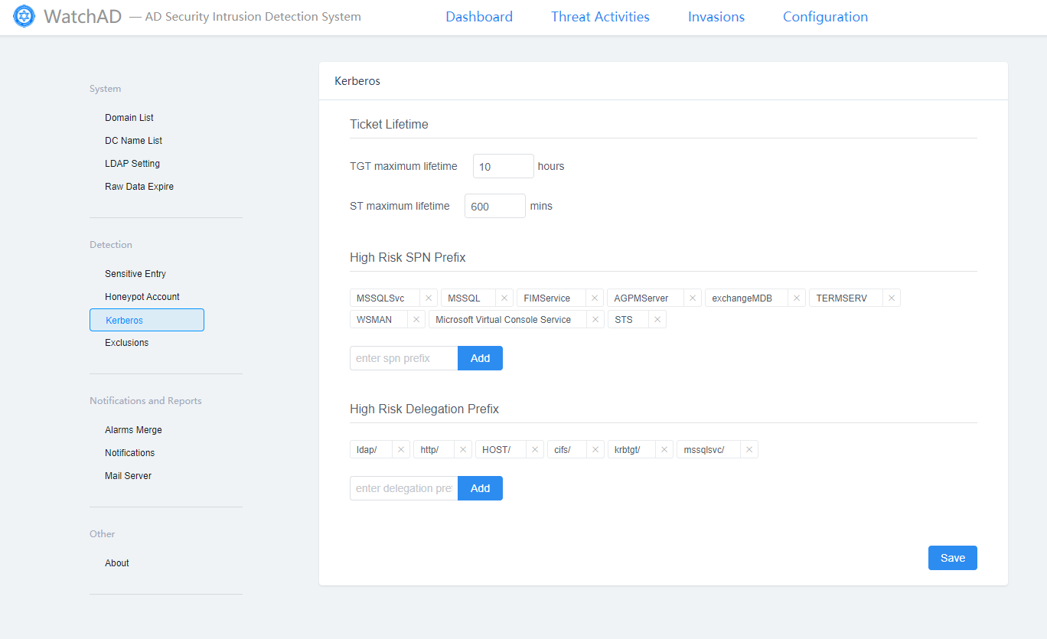Click the exchangeMDB tag label
1047x639 pixels.
coord(742,298)
